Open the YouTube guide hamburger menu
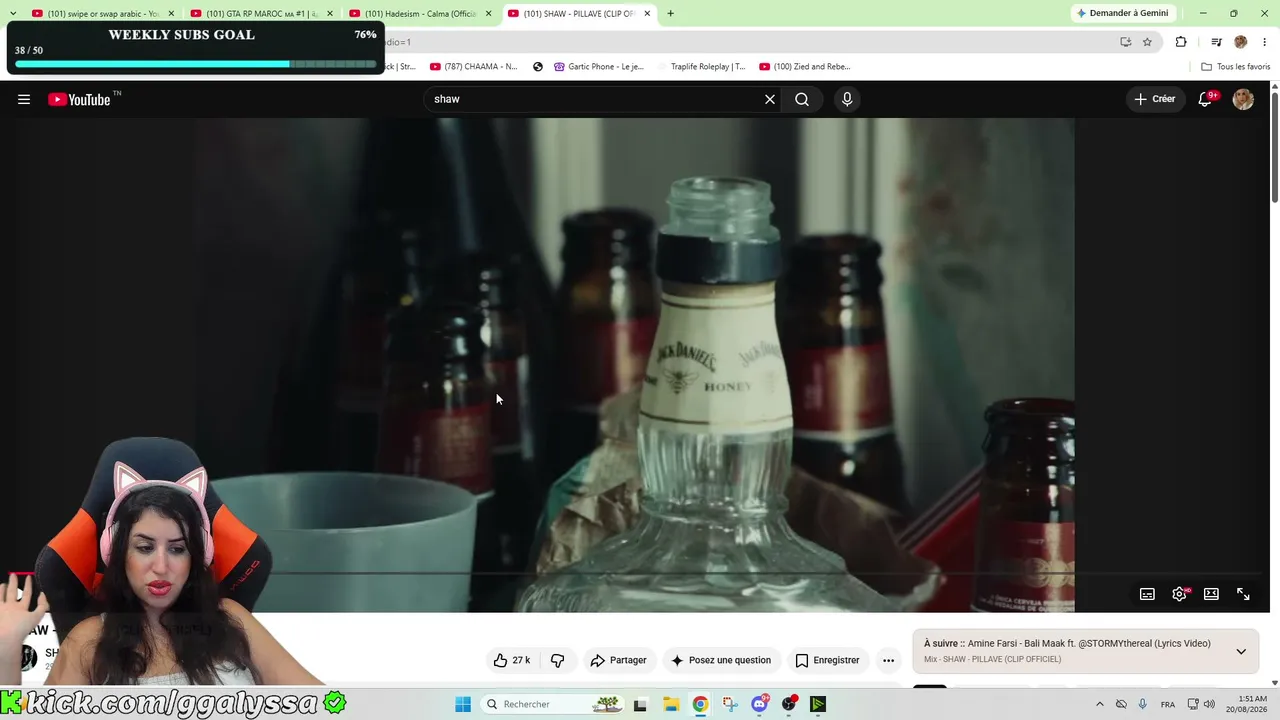Screen dimensions: 1280x720 pyautogui.click(x=24, y=99)
